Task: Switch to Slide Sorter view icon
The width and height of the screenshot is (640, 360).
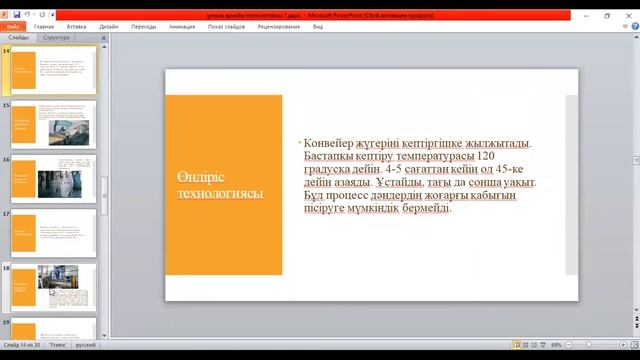Action: pos(526,345)
